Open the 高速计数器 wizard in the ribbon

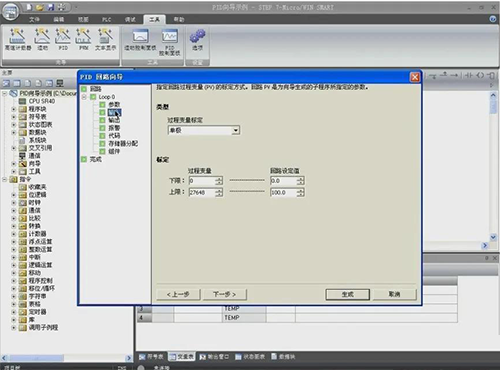pyautogui.click(x=17, y=39)
